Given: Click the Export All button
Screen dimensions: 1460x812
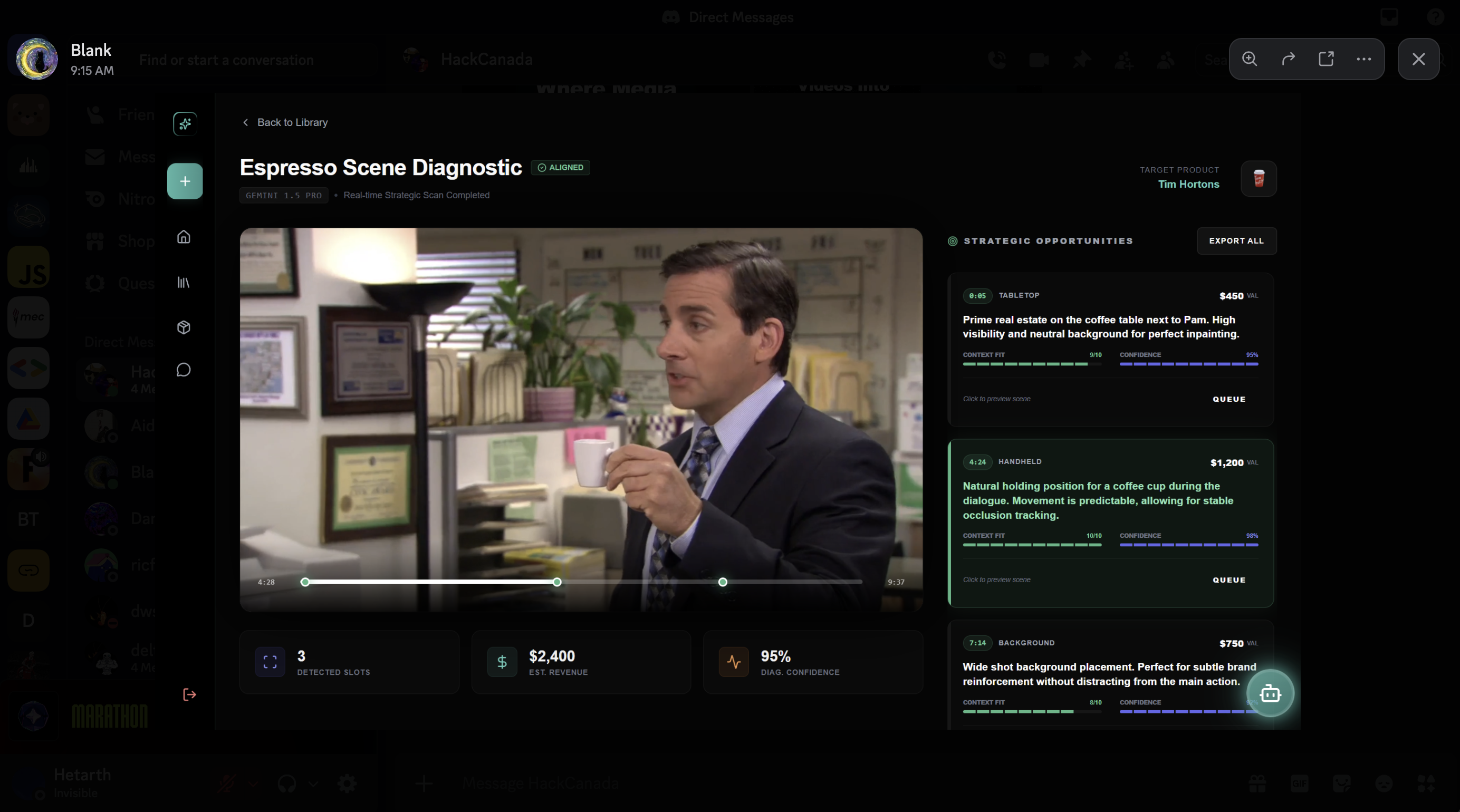Looking at the screenshot, I should coord(1236,241).
